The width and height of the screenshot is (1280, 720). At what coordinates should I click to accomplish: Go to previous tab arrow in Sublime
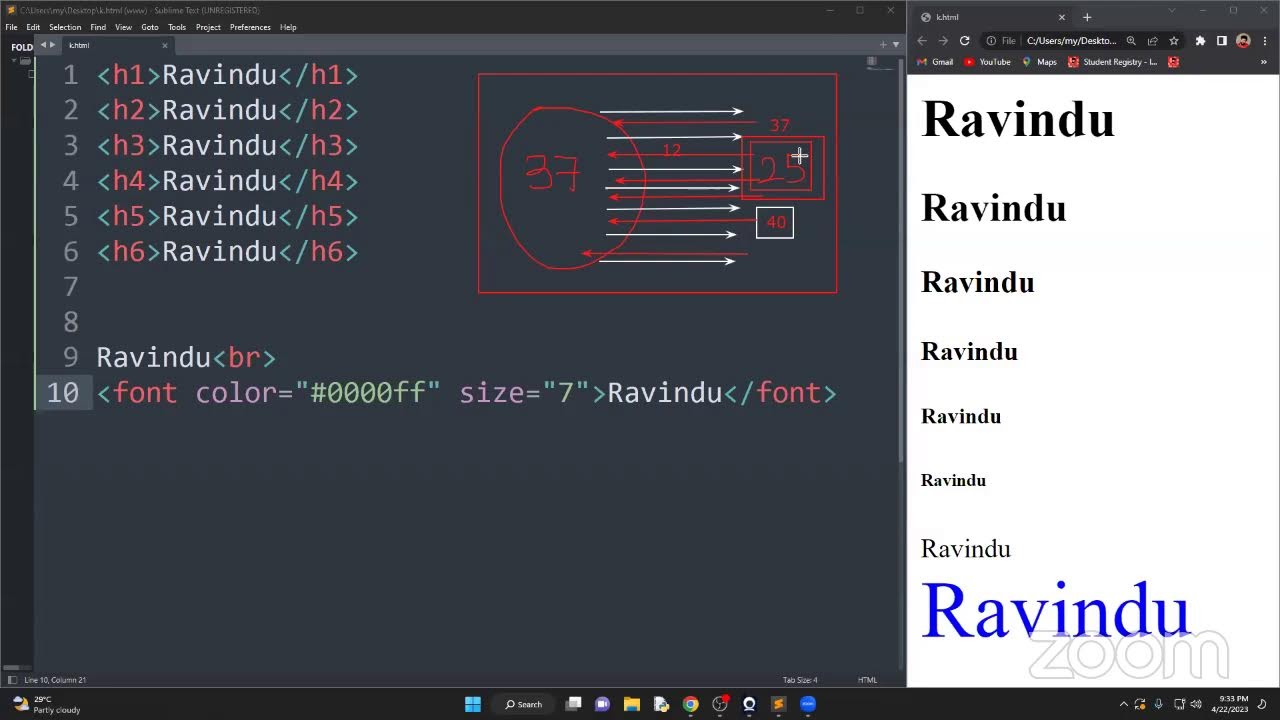(43, 45)
